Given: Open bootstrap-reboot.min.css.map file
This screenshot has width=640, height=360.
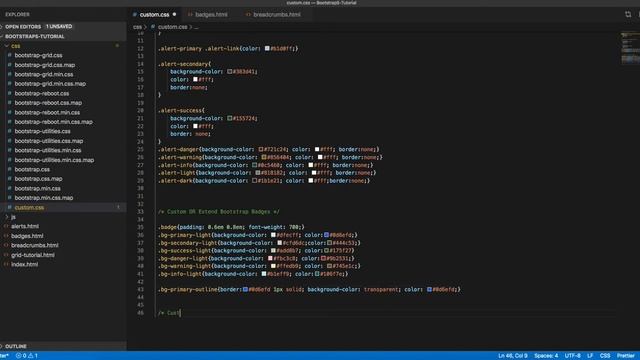Looking at the screenshot, I should pyautogui.click(x=53, y=122).
